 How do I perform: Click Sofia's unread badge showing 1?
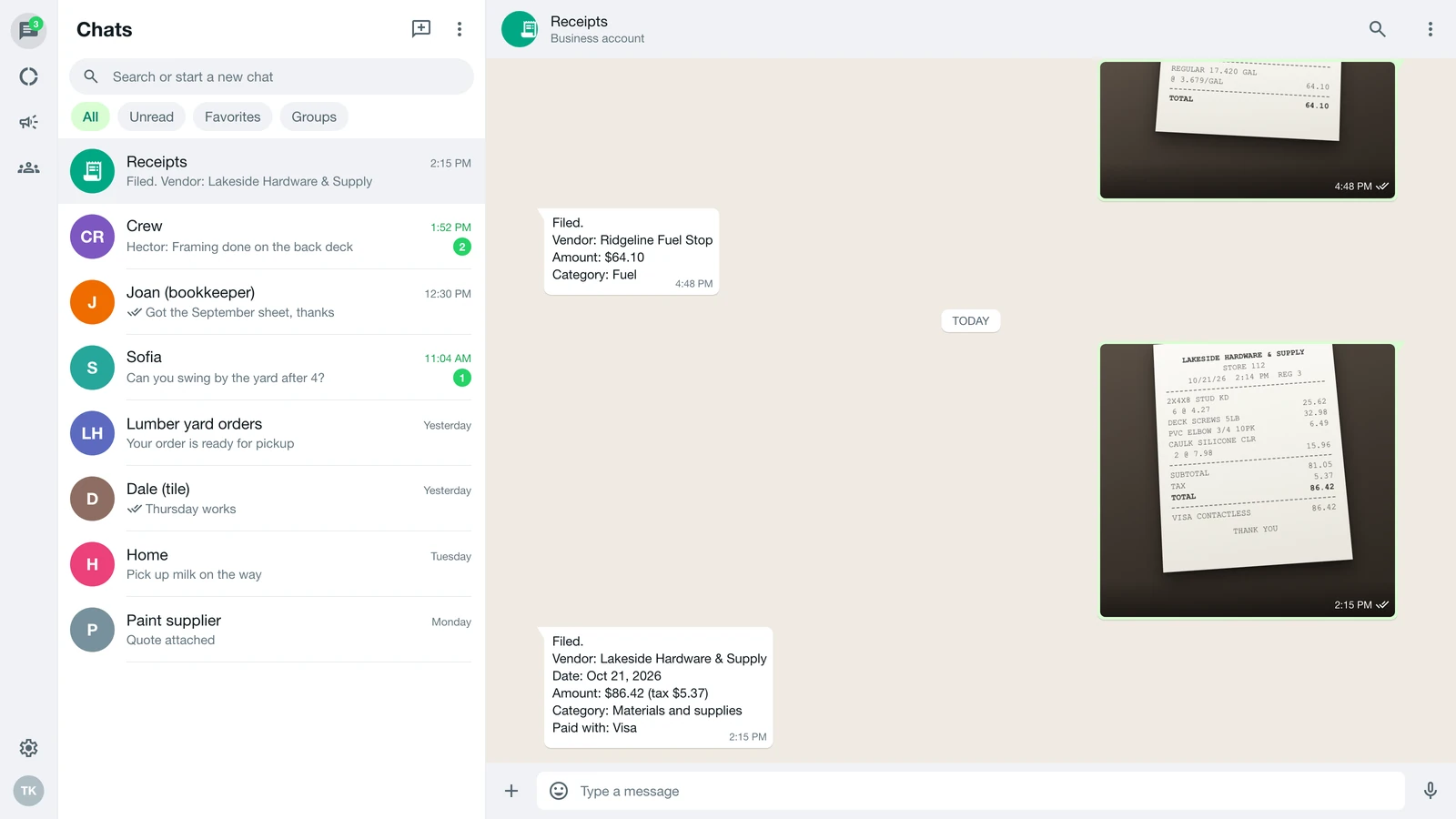click(462, 378)
